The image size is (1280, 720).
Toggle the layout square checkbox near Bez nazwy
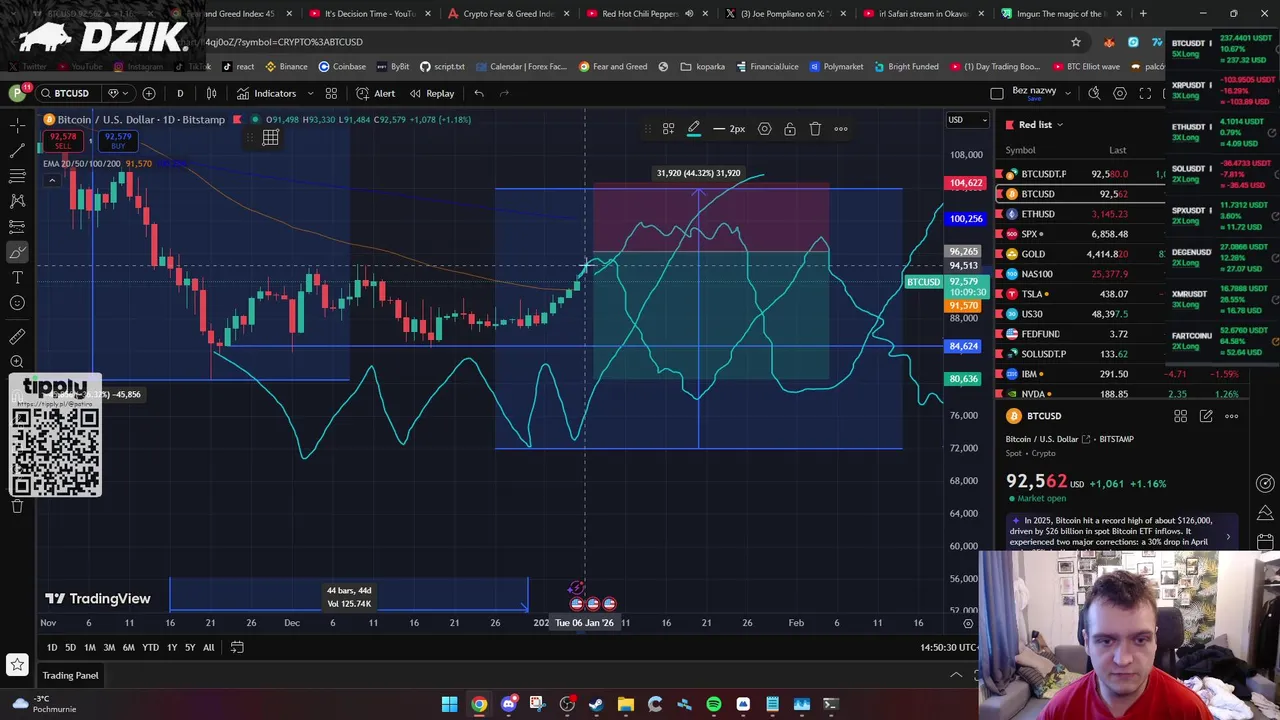pos(996,93)
